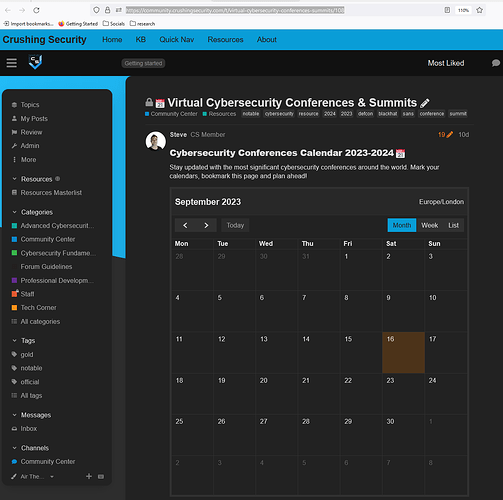Click the orange 19 edits pencil

coord(445,135)
